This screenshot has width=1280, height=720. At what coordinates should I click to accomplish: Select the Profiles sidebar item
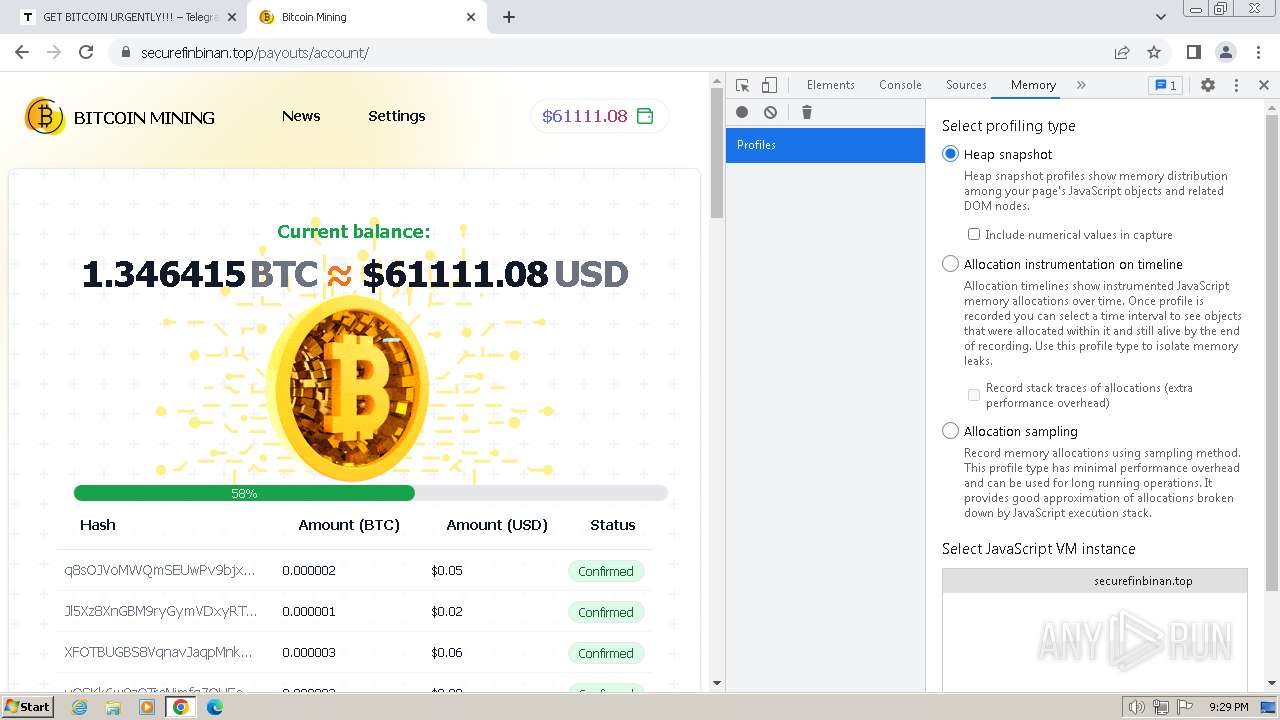(825, 145)
